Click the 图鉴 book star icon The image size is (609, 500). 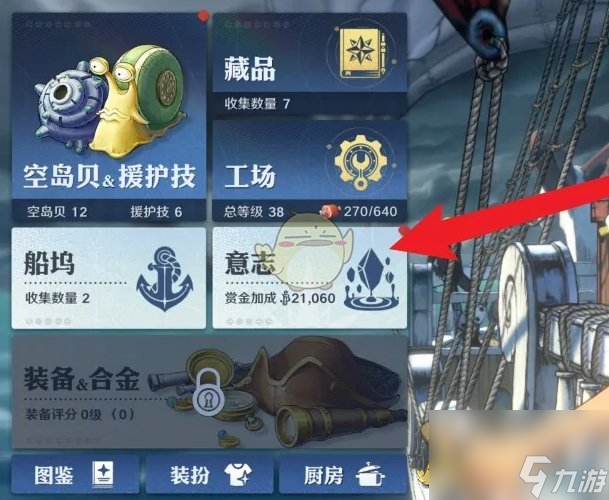coord(103,474)
